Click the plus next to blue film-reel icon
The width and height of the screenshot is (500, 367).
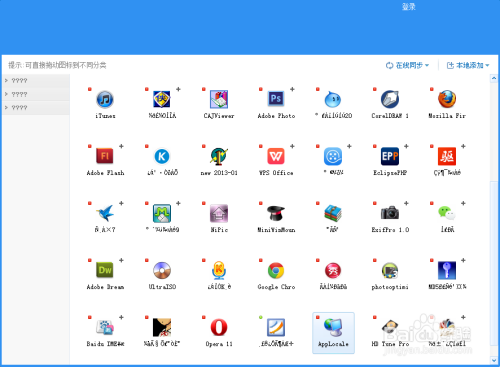click(x=349, y=146)
